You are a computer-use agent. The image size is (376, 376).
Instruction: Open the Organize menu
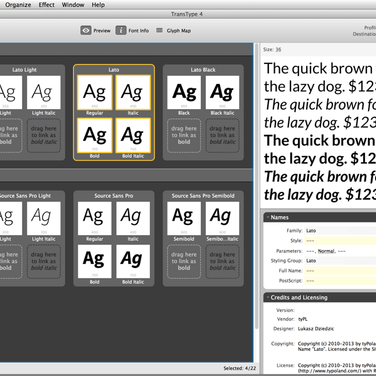pos(18,5)
